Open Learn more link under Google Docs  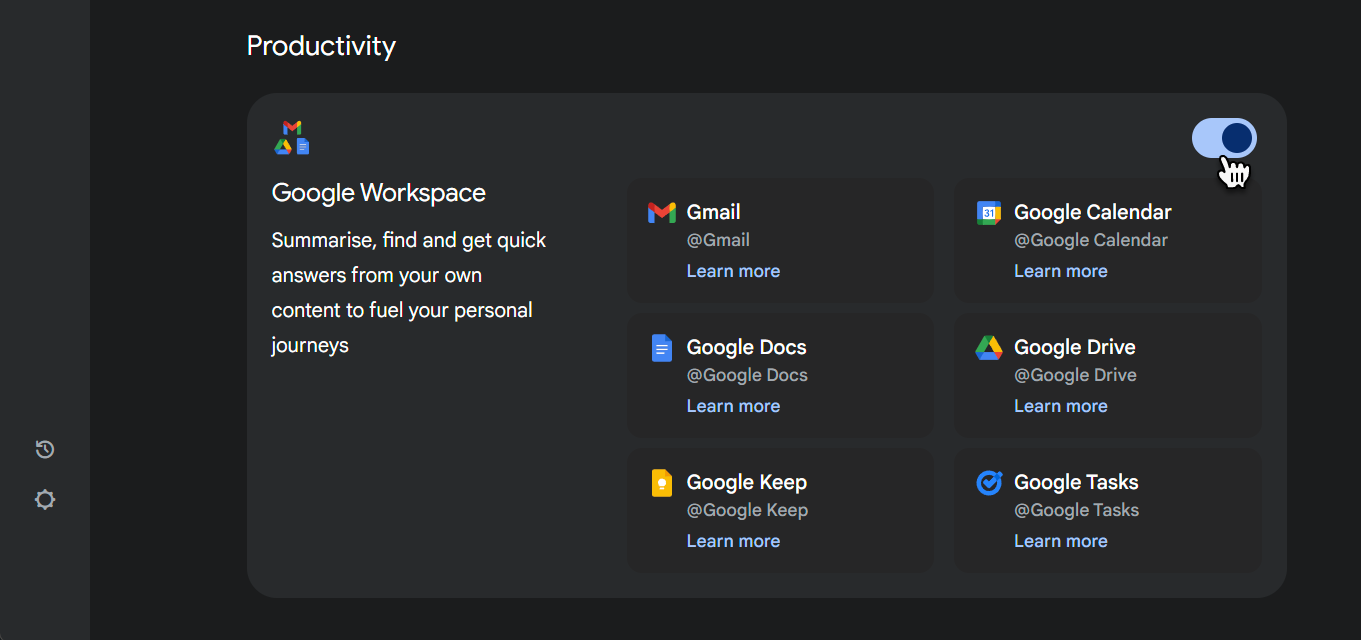pyautogui.click(x=733, y=406)
